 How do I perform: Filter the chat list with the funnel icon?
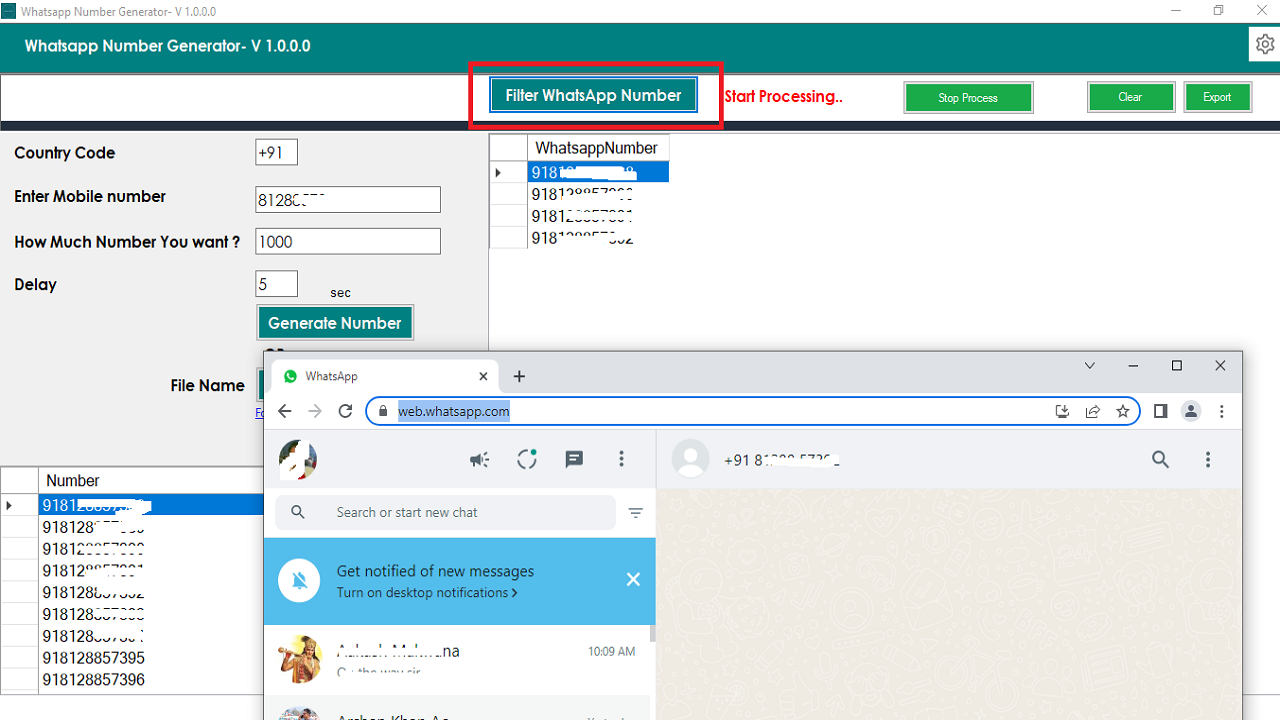(x=635, y=512)
